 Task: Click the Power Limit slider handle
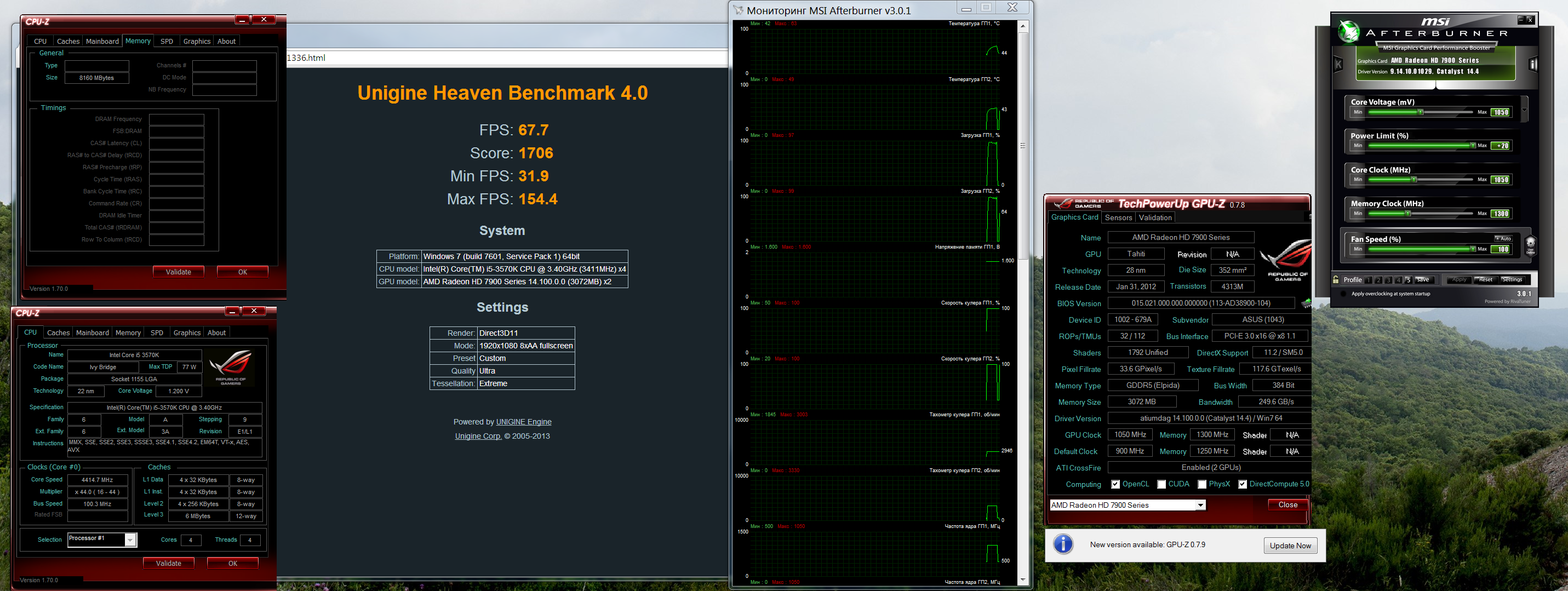[x=1473, y=146]
